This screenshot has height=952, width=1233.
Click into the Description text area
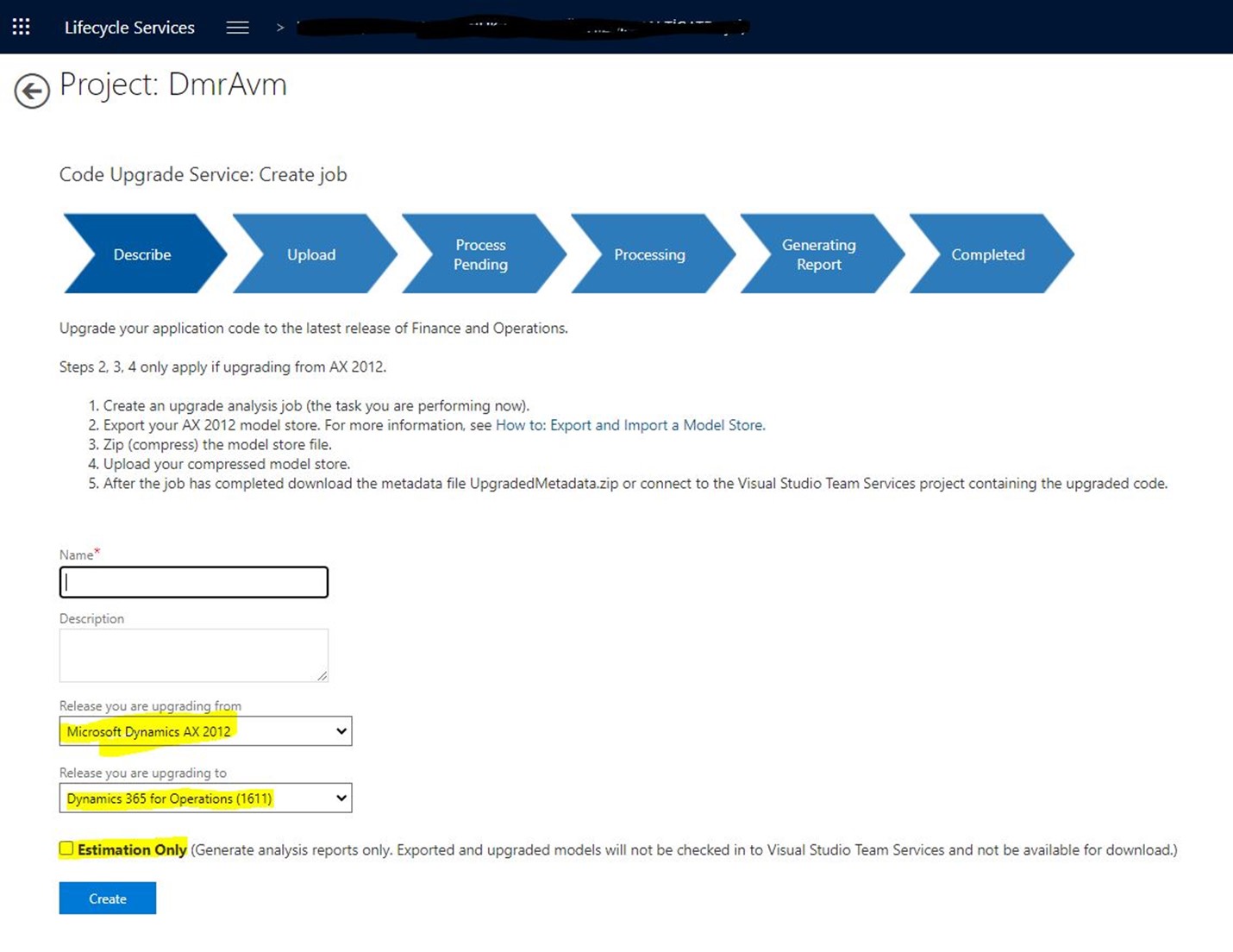coord(194,655)
